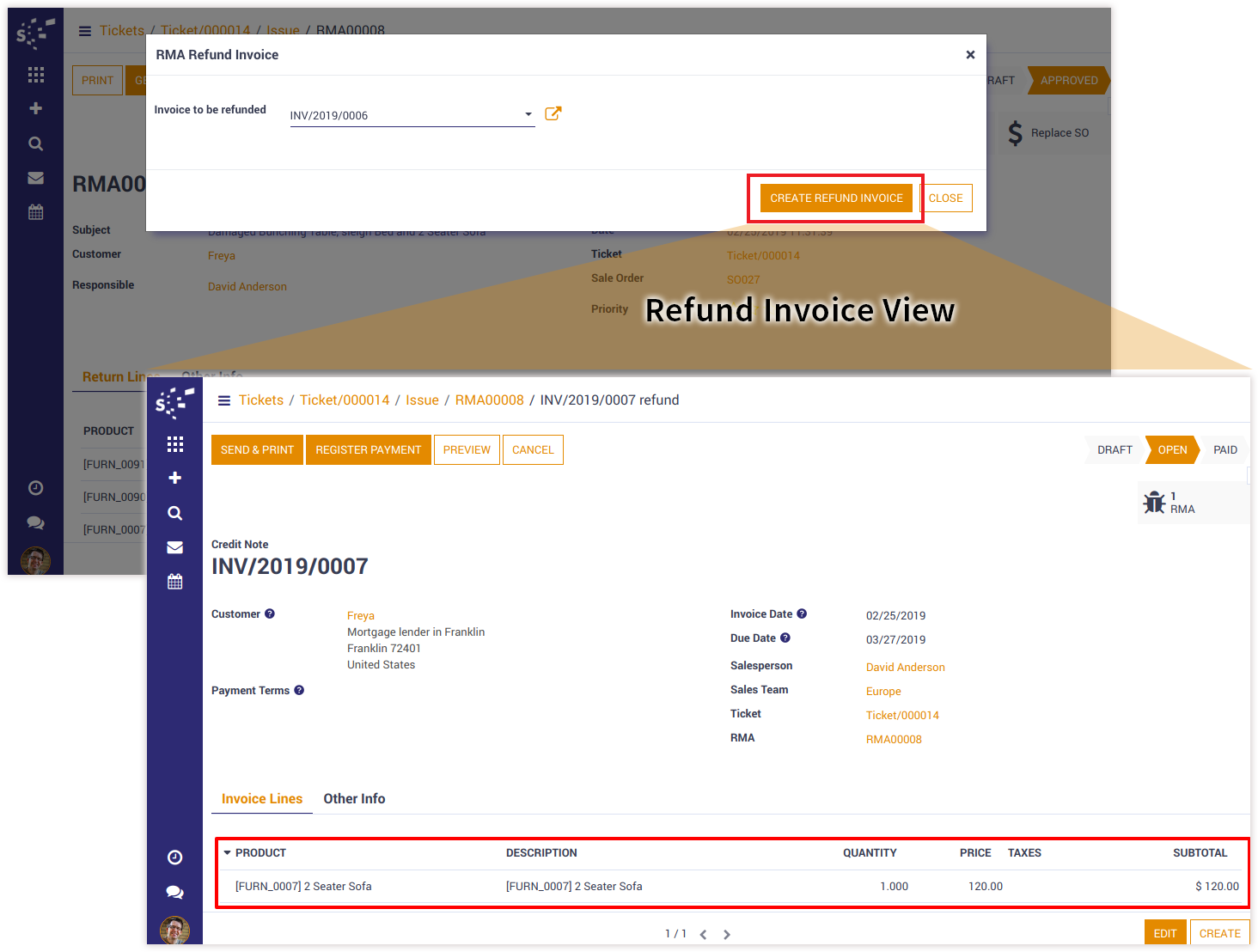Open the chat bubbles icon in lower sidebar
This screenshot has height=952, width=1258.
click(175, 893)
